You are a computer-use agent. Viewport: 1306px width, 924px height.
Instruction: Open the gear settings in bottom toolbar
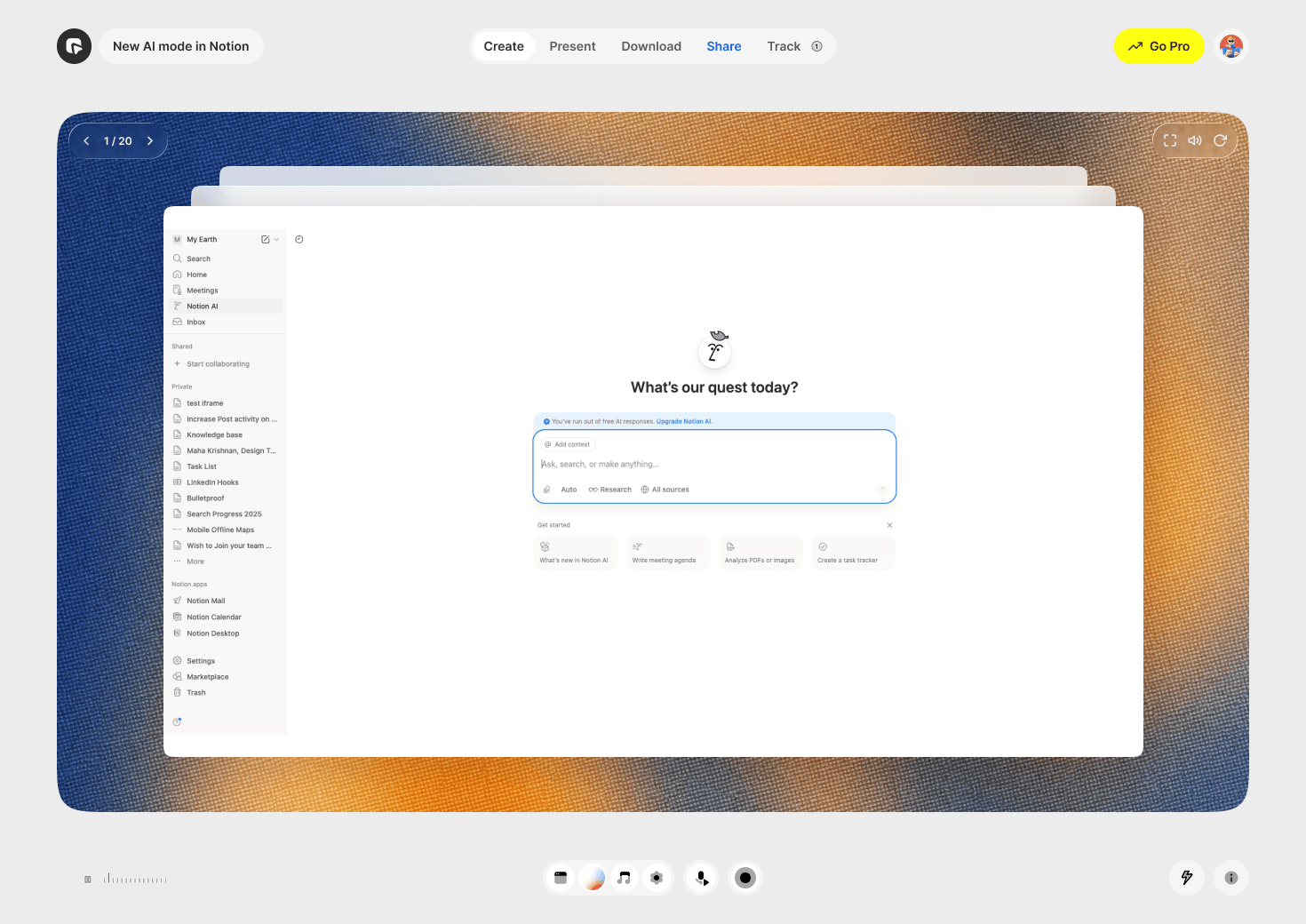point(657,878)
